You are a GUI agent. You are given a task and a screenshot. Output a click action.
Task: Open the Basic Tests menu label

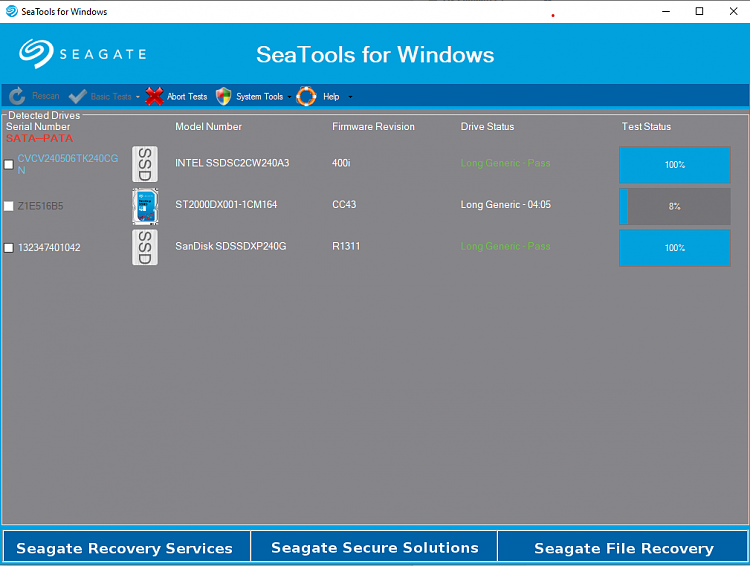111,97
